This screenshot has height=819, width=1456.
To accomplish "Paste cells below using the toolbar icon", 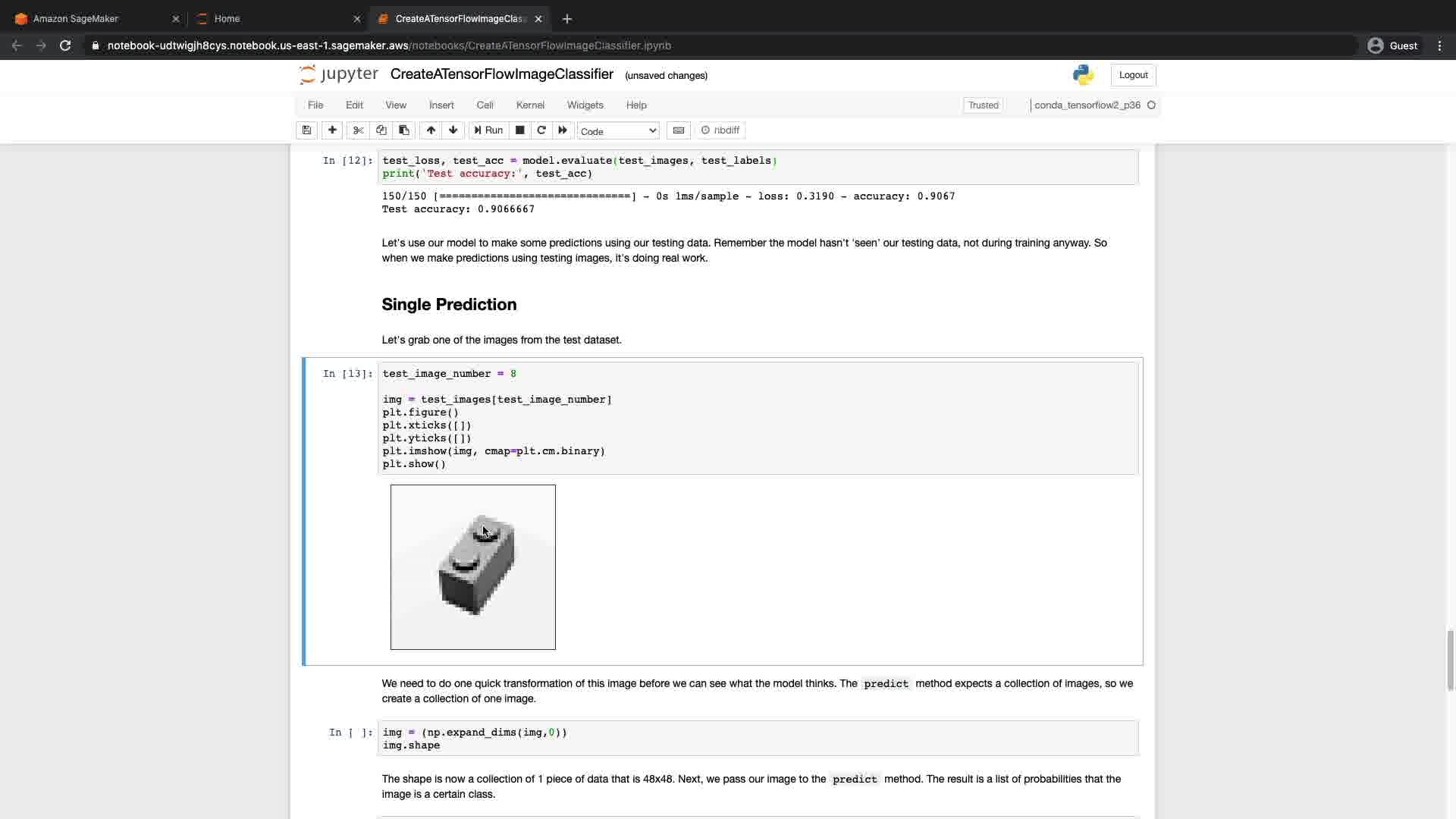I will (404, 130).
